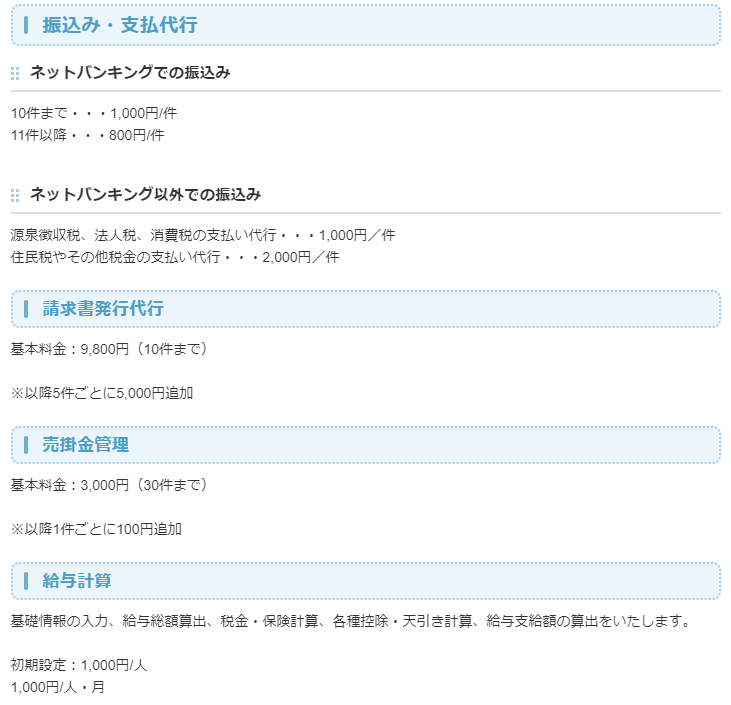This screenshot has height=705, width=731.
Task: Click the line 1,000円/人・月
Action: click(58, 687)
